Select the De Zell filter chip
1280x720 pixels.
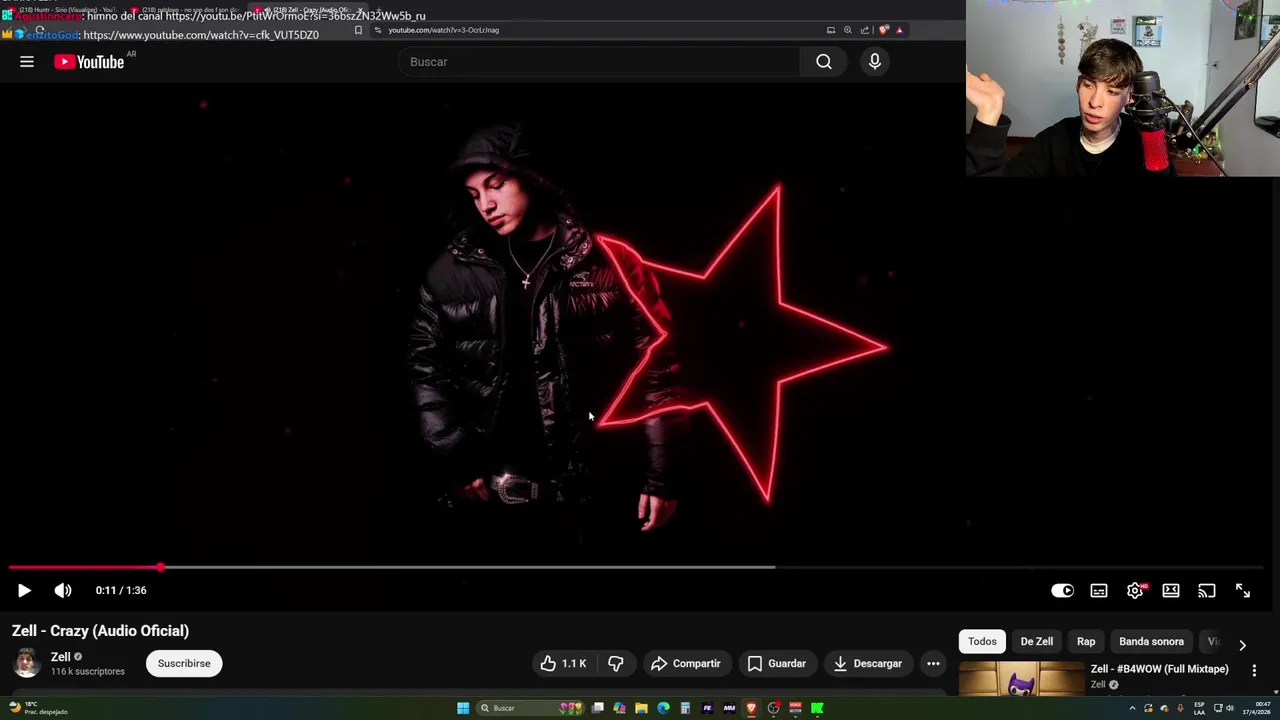pos(1037,642)
